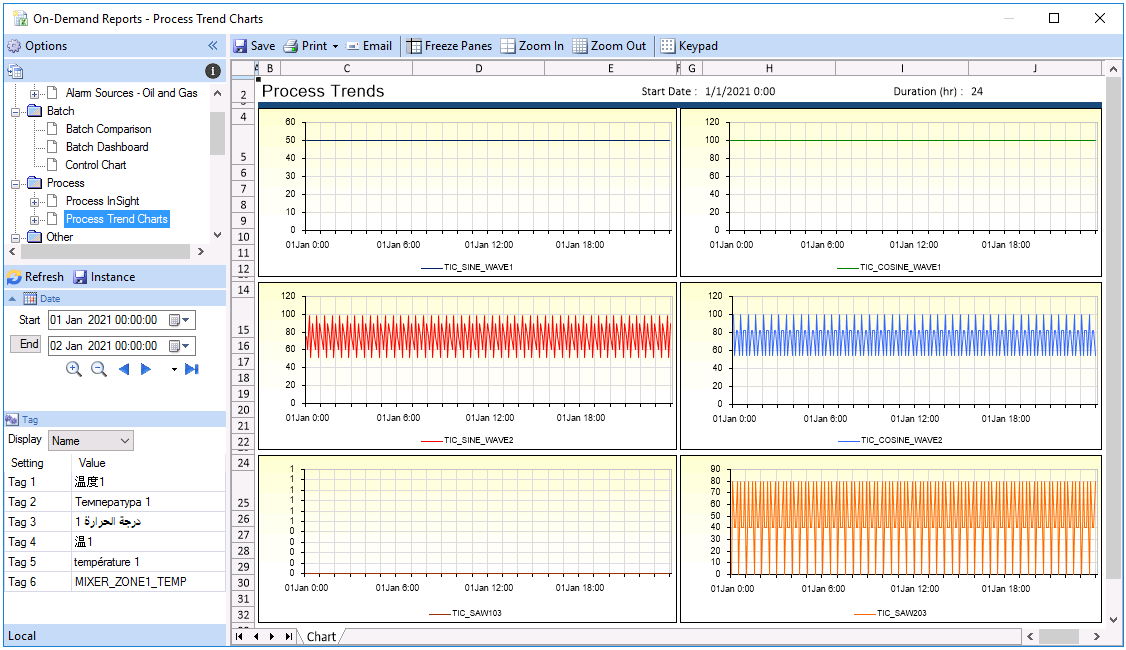Toggle Freeze Panes in toolbar
1126x650 pixels.
click(450, 46)
